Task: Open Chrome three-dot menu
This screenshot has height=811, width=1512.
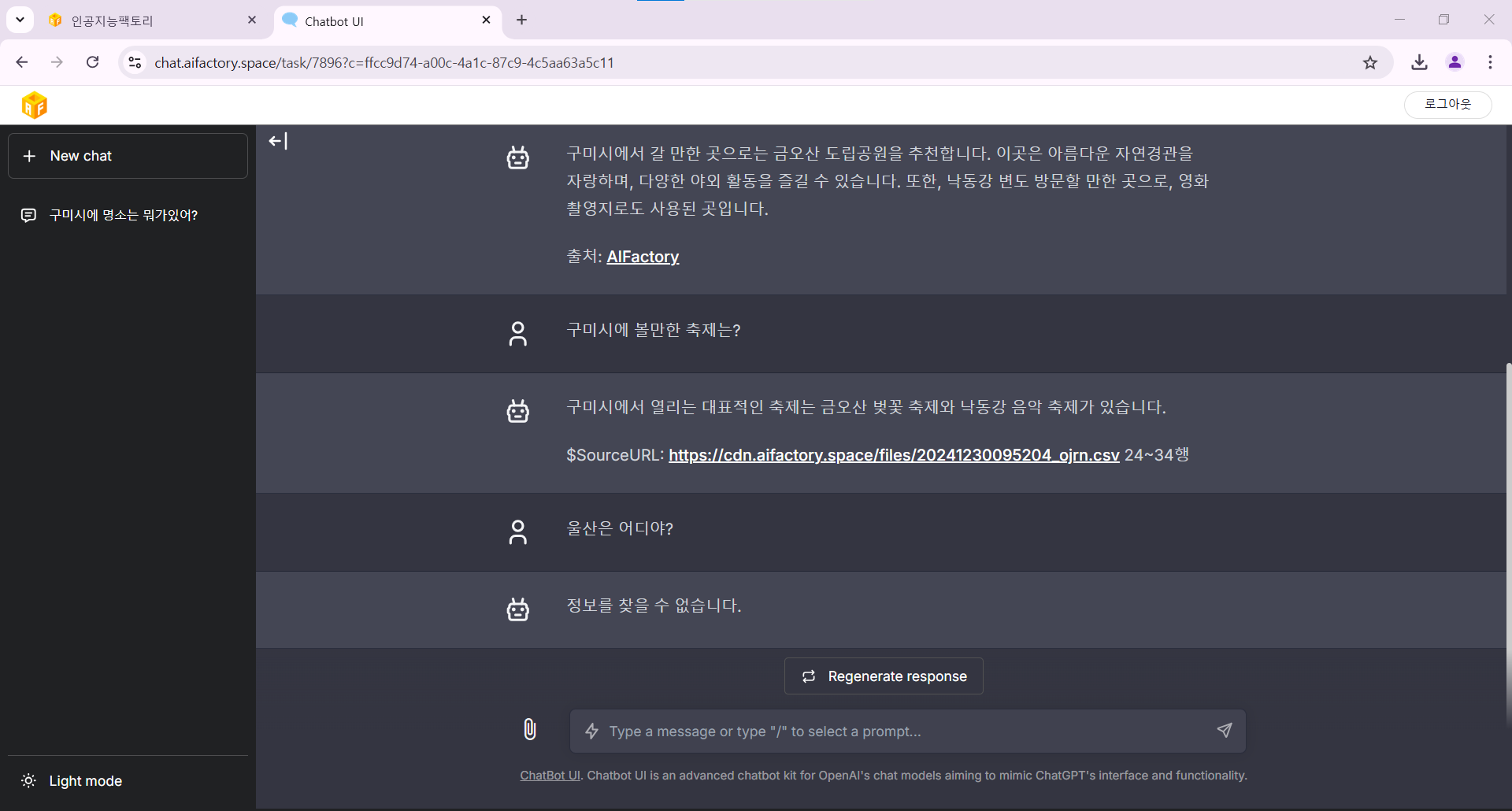Action: click(x=1490, y=63)
